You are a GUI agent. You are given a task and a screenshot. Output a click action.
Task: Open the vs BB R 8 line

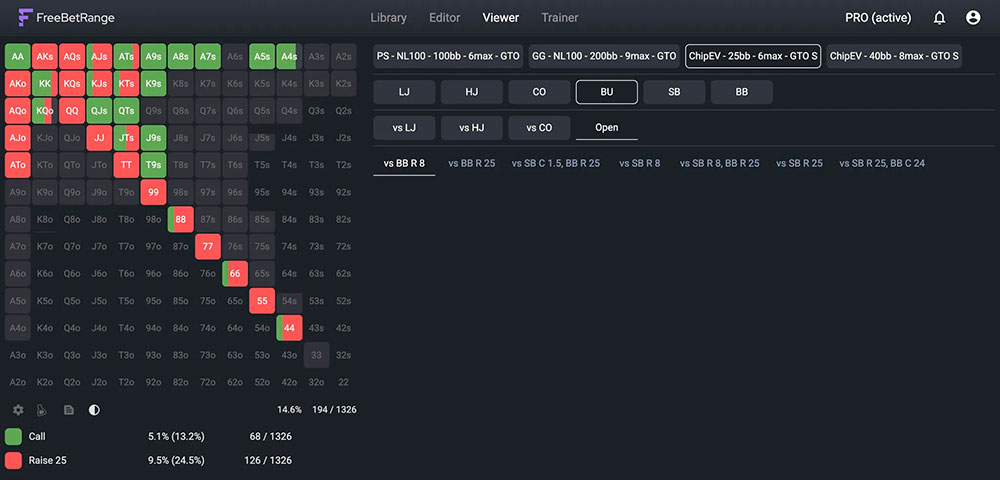tap(404, 163)
